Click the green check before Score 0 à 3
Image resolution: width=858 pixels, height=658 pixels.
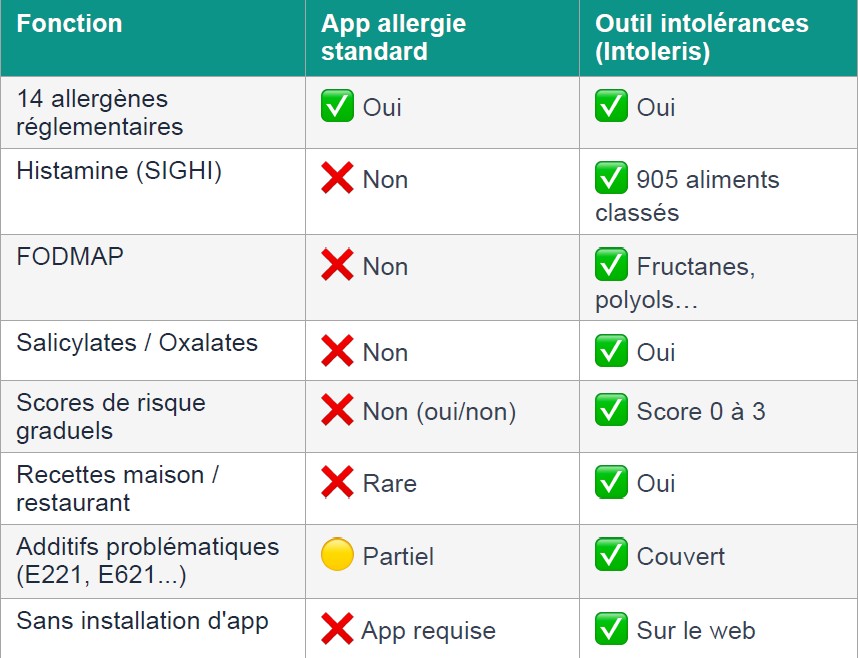611,410
